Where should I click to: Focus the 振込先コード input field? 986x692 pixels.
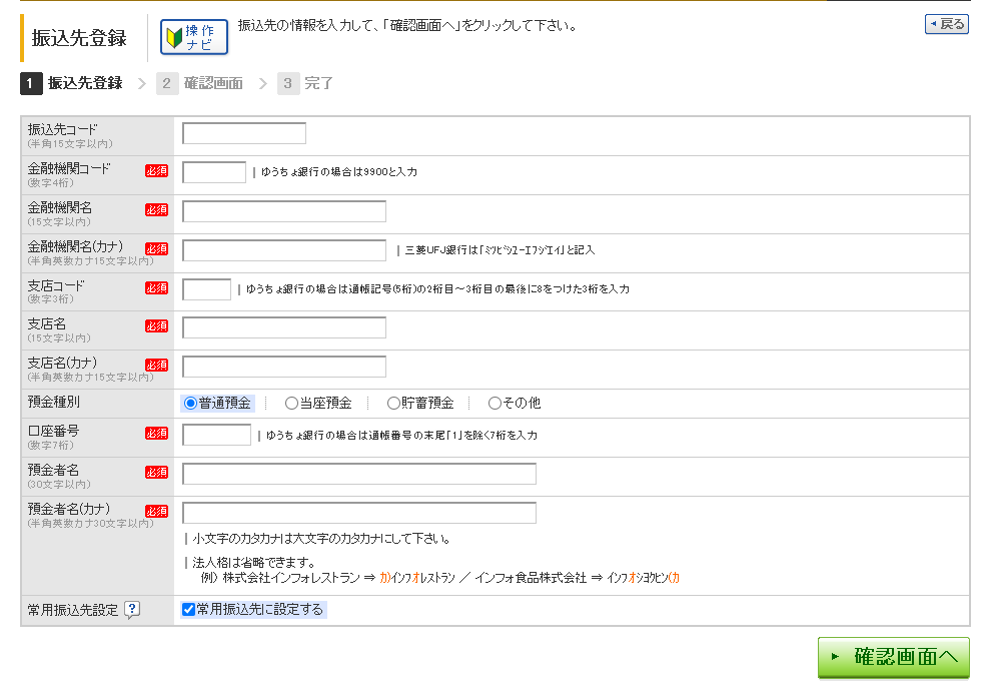[244, 133]
